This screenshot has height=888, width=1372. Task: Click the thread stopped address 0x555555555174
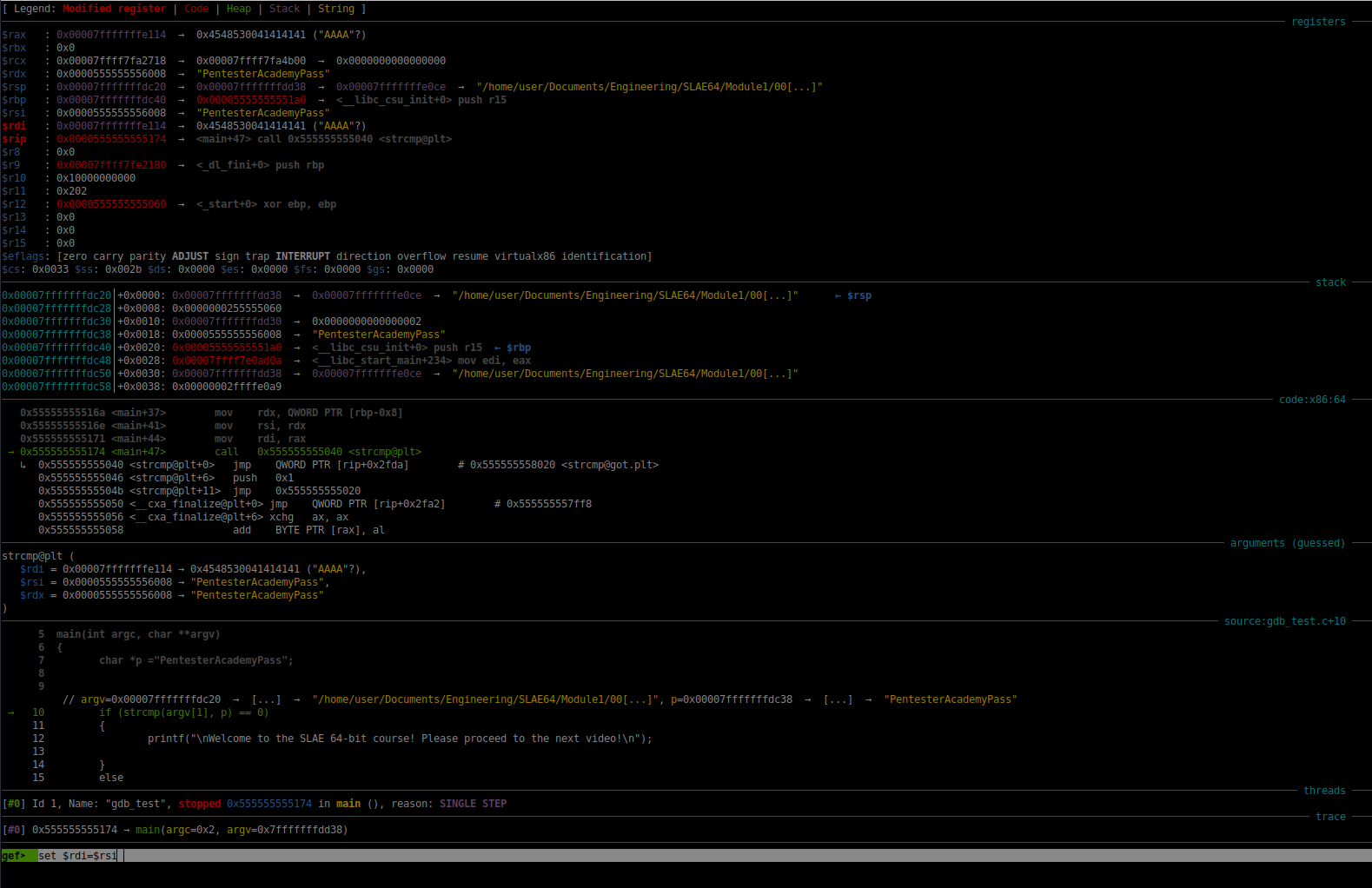(269, 804)
